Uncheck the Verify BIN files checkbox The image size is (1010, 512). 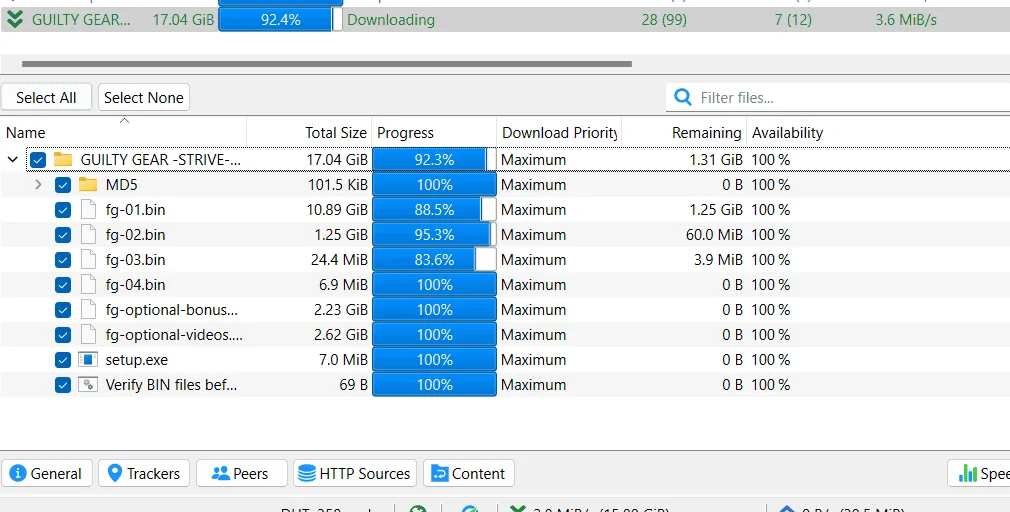click(62, 384)
